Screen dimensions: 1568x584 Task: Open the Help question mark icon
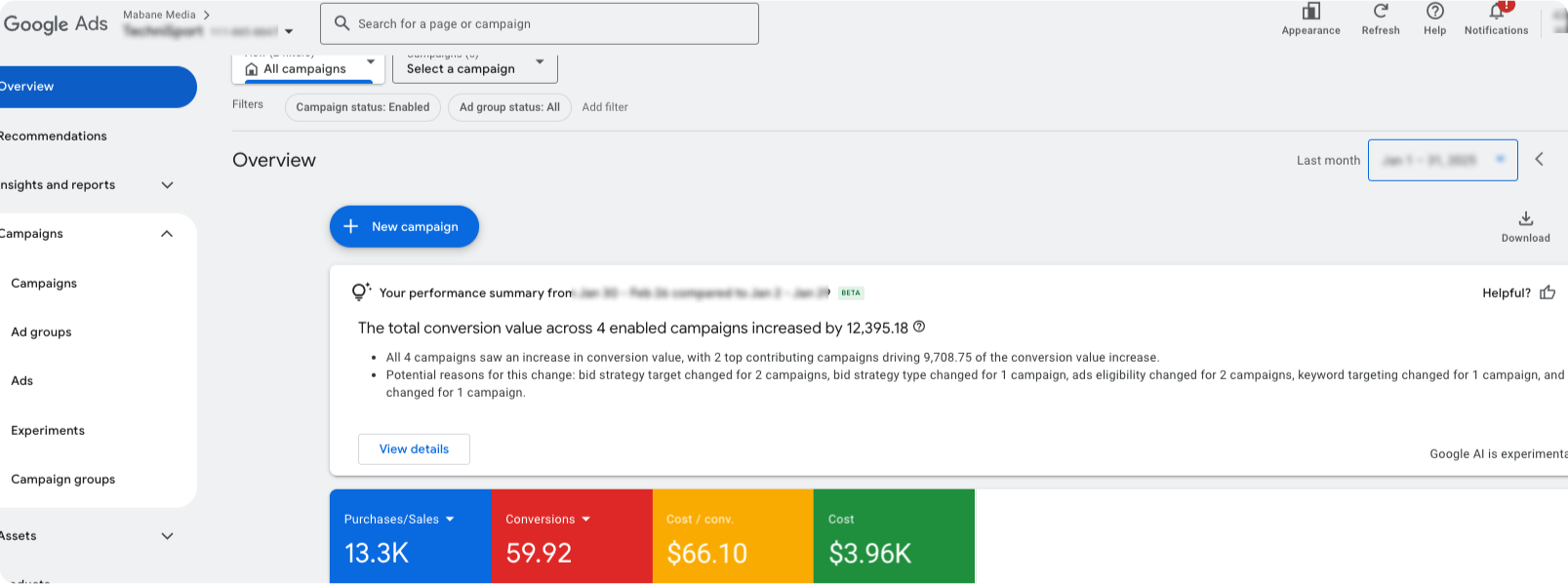[1434, 12]
